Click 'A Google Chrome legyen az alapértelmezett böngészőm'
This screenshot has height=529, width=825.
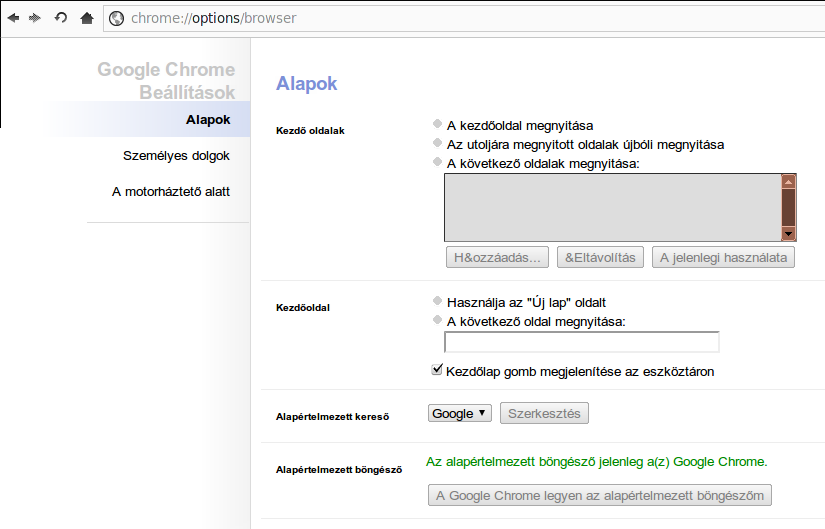pos(600,495)
